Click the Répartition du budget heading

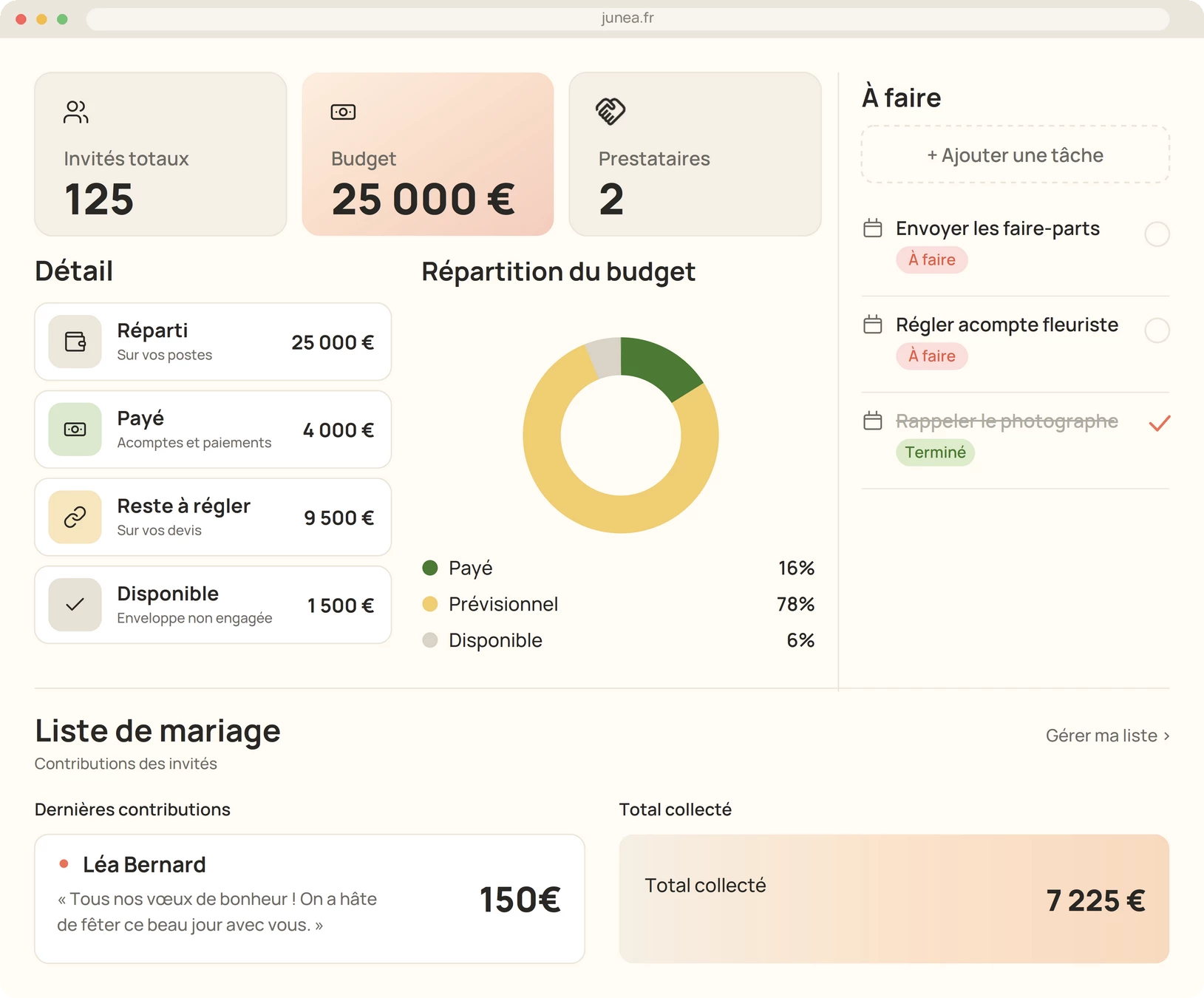(x=559, y=272)
